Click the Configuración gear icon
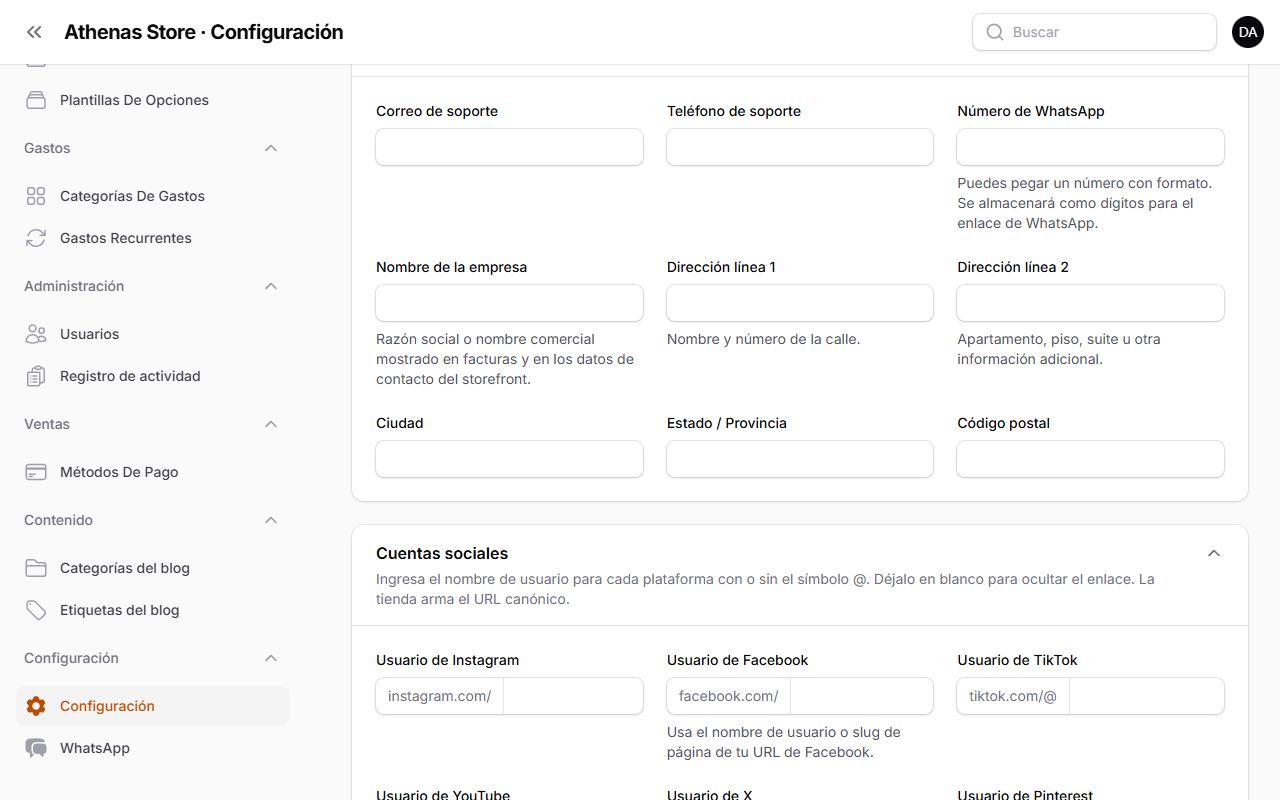 click(36, 706)
